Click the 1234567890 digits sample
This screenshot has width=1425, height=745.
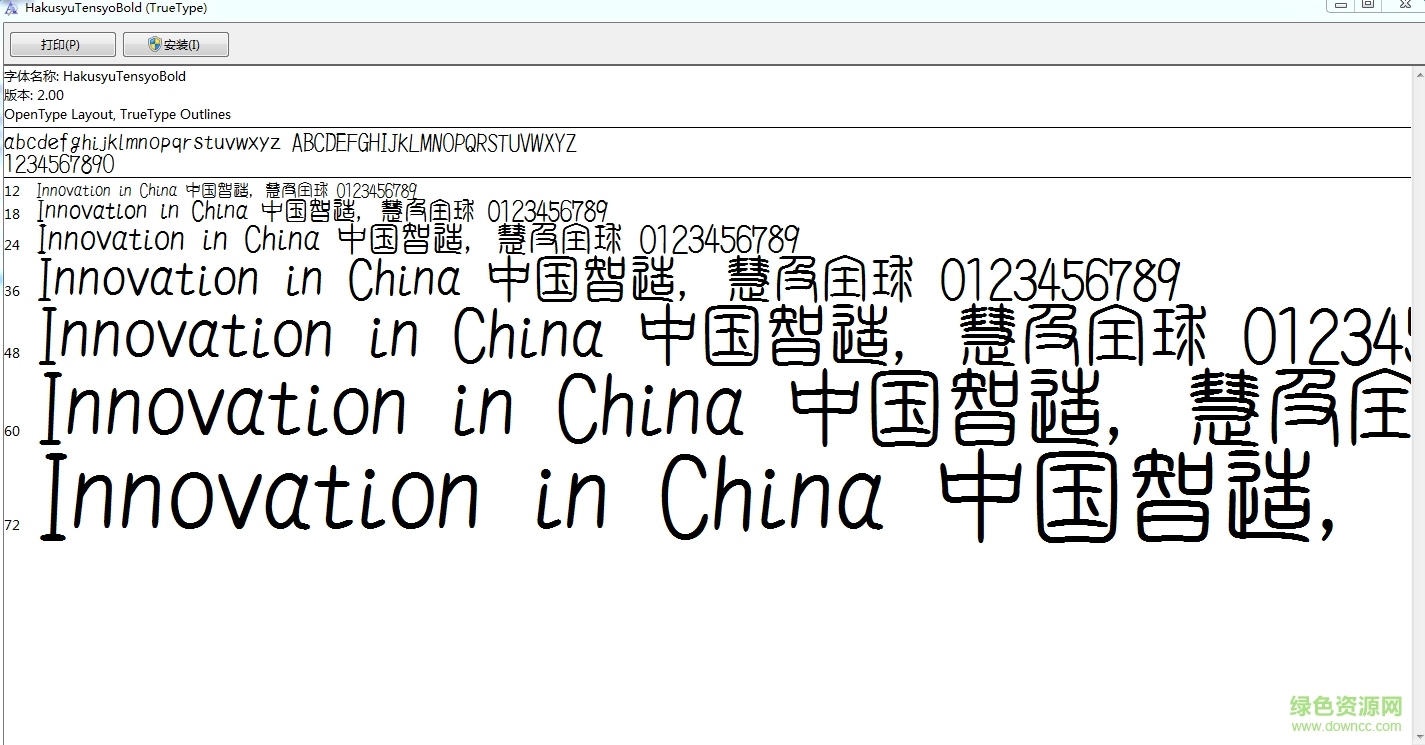(x=60, y=163)
